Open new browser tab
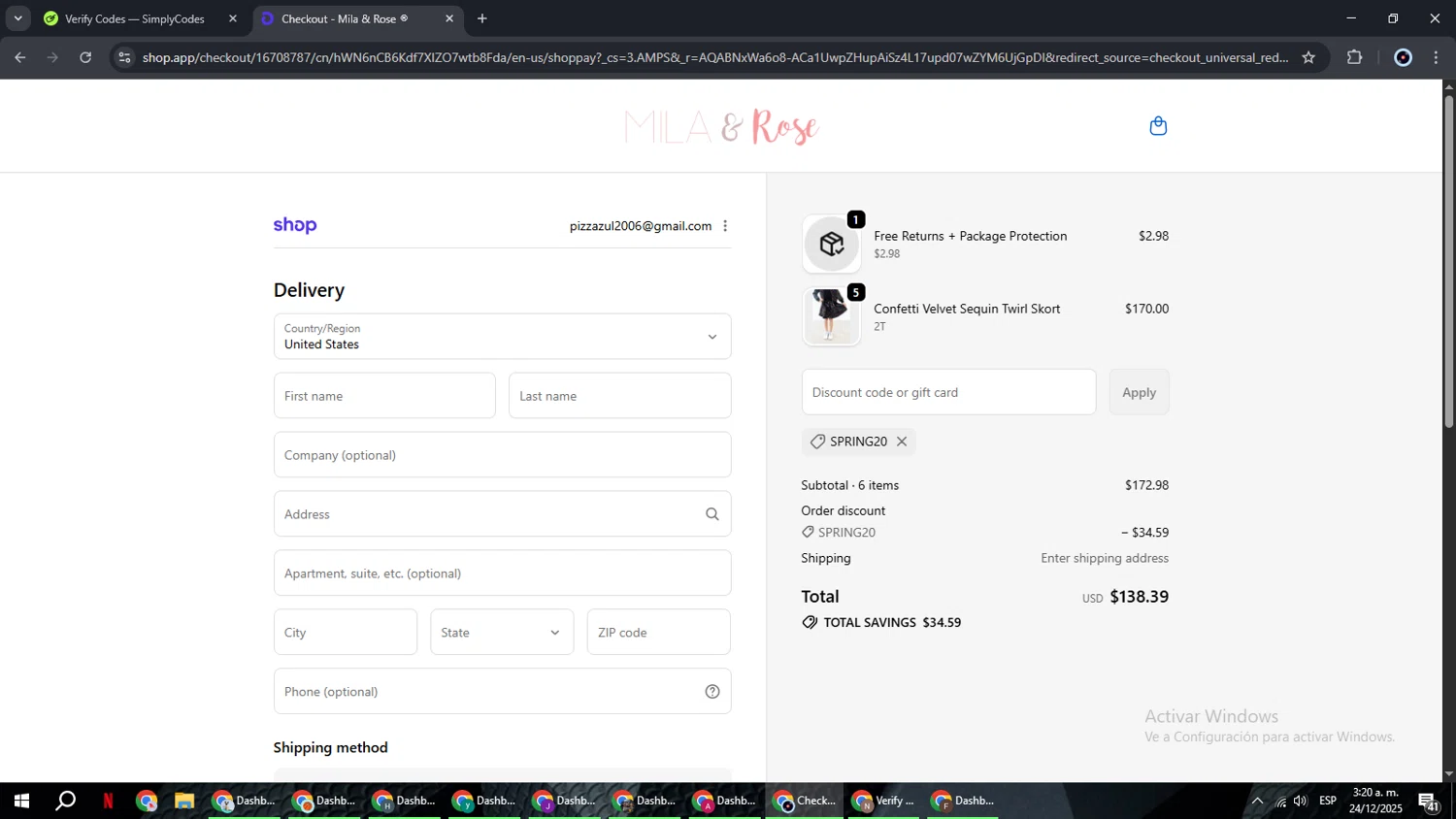 (482, 18)
